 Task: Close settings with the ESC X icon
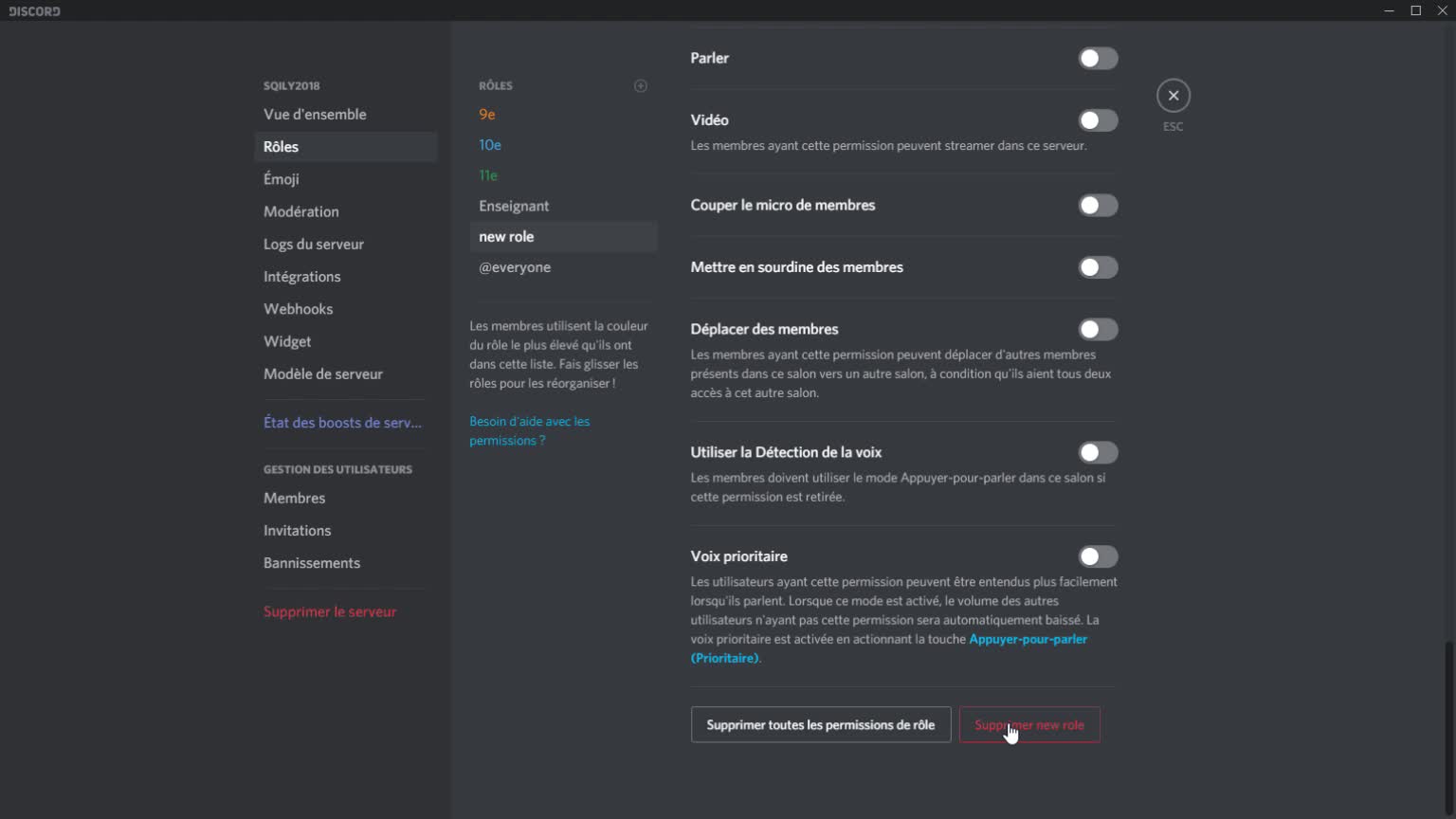(1173, 96)
